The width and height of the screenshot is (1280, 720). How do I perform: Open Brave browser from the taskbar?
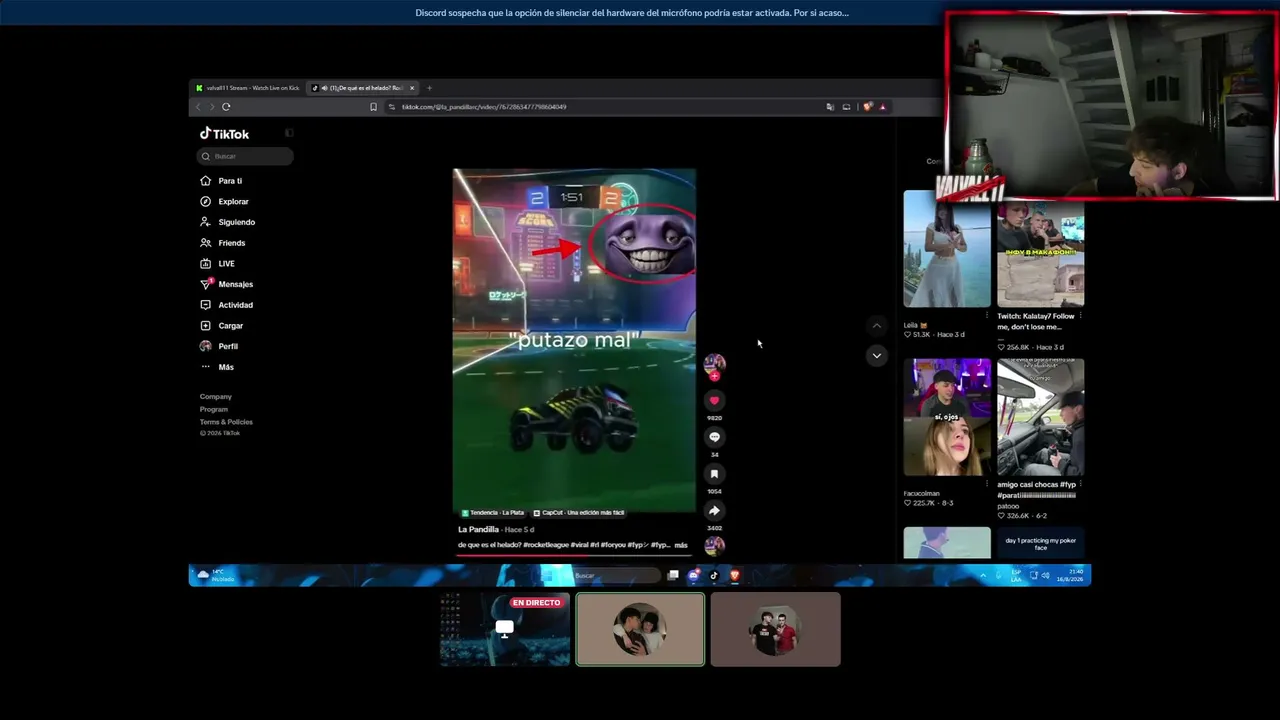point(734,575)
